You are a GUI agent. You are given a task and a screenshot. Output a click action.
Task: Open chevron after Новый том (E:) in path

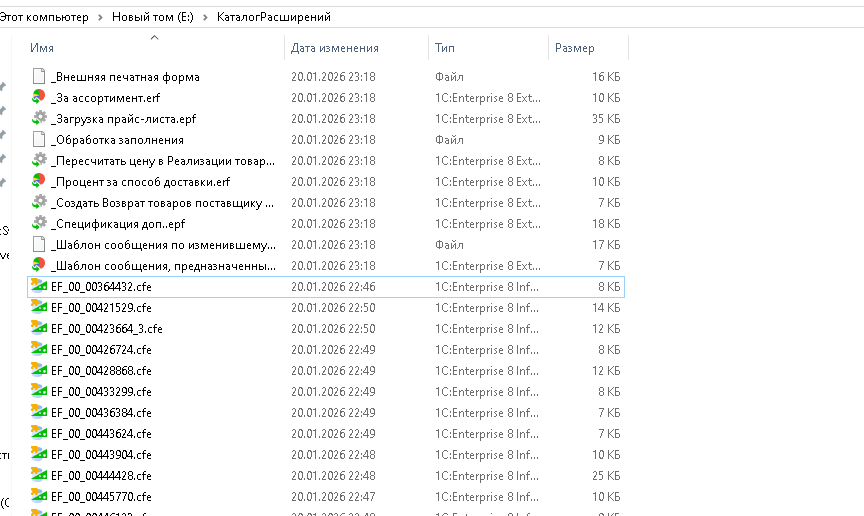(x=206, y=18)
